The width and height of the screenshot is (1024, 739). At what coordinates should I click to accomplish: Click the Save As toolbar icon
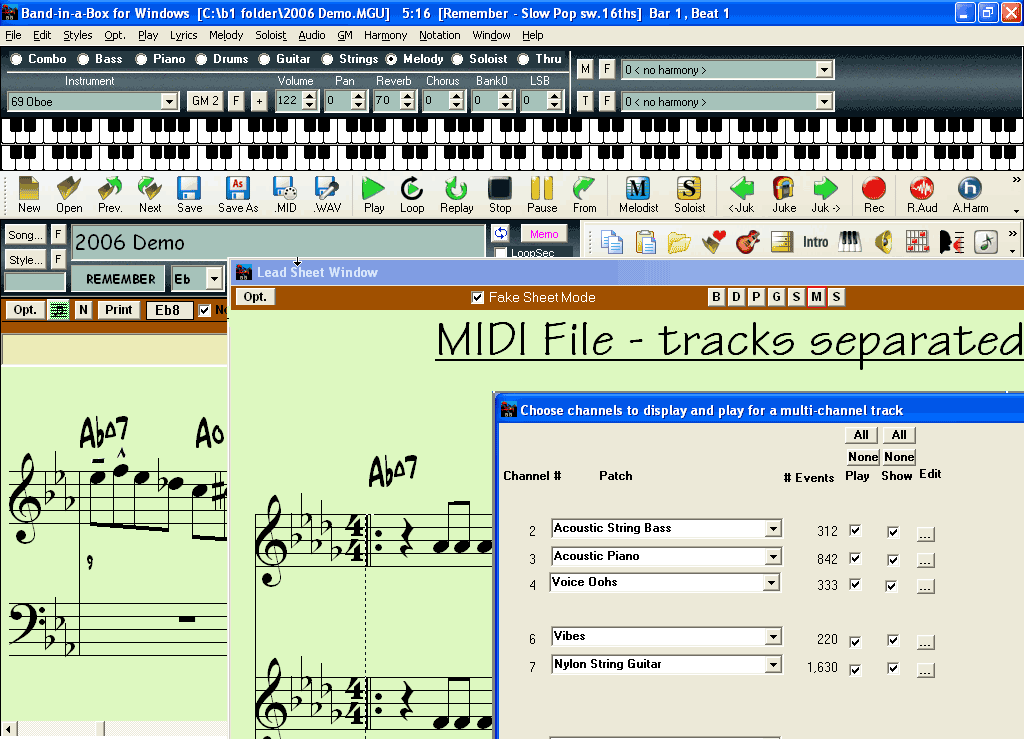[238, 195]
